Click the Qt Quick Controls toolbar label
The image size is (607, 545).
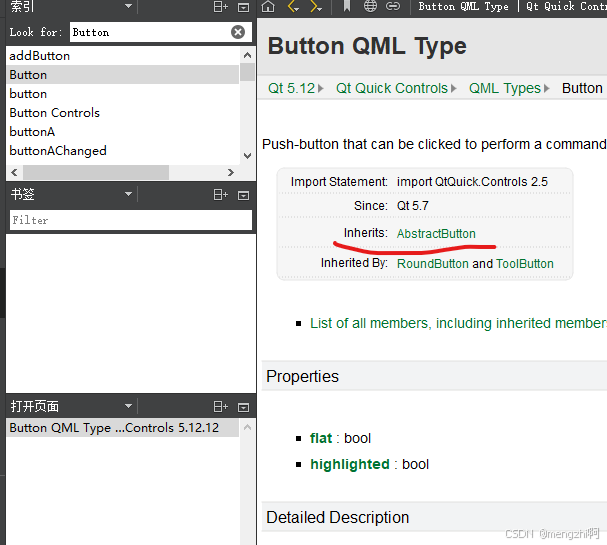tap(566, 6)
